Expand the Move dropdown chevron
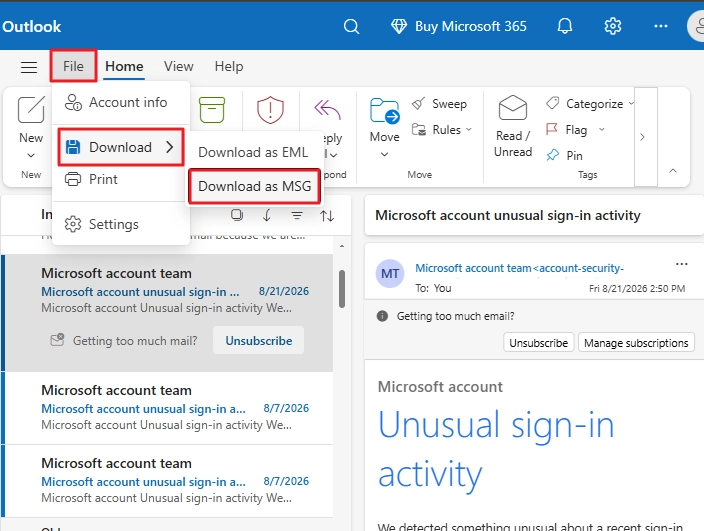Image resolution: width=704 pixels, height=531 pixels. pyautogui.click(x=384, y=154)
